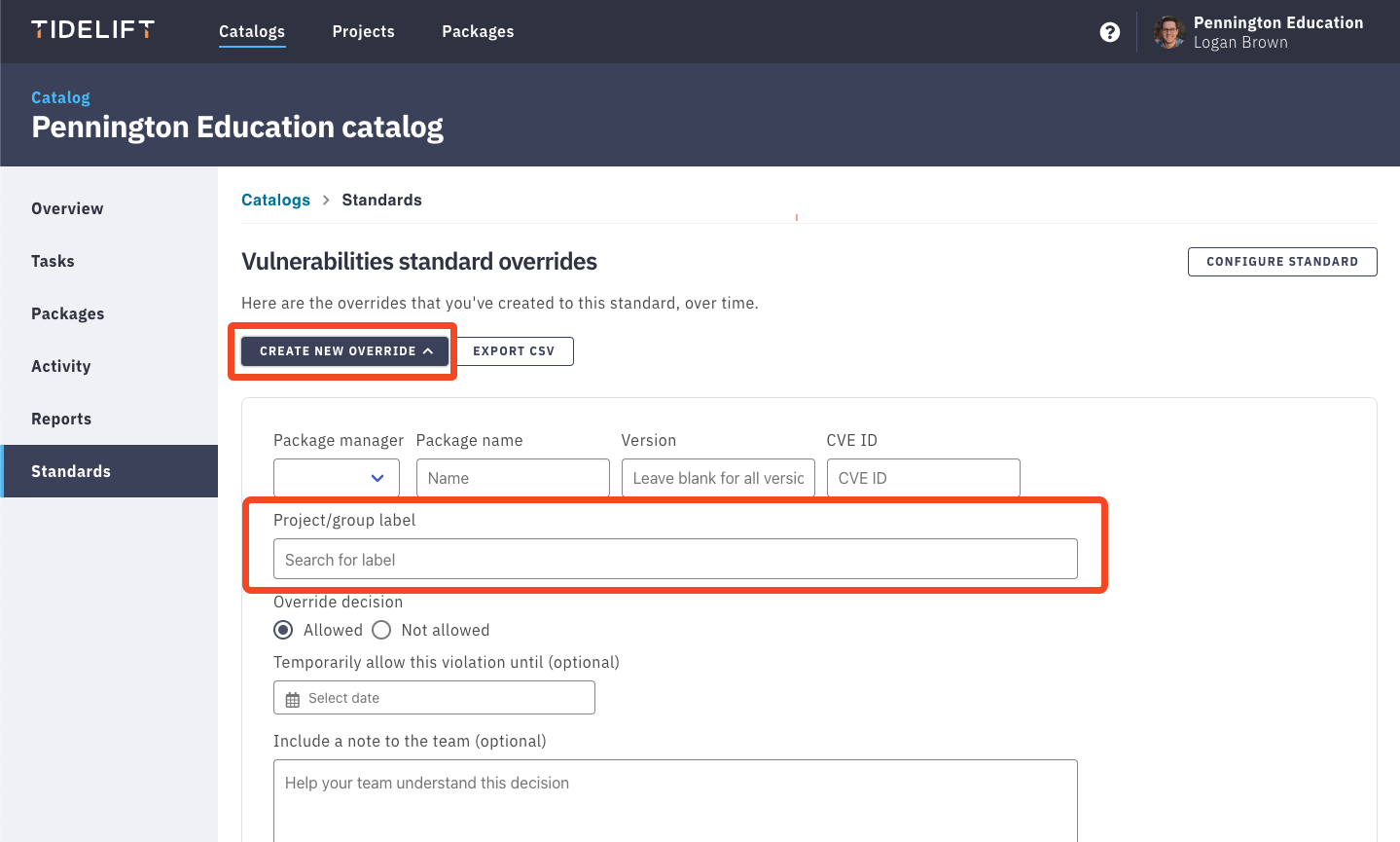Image resolution: width=1400 pixels, height=842 pixels.
Task: Click the team note text area
Action: pyautogui.click(x=675, y=800)
